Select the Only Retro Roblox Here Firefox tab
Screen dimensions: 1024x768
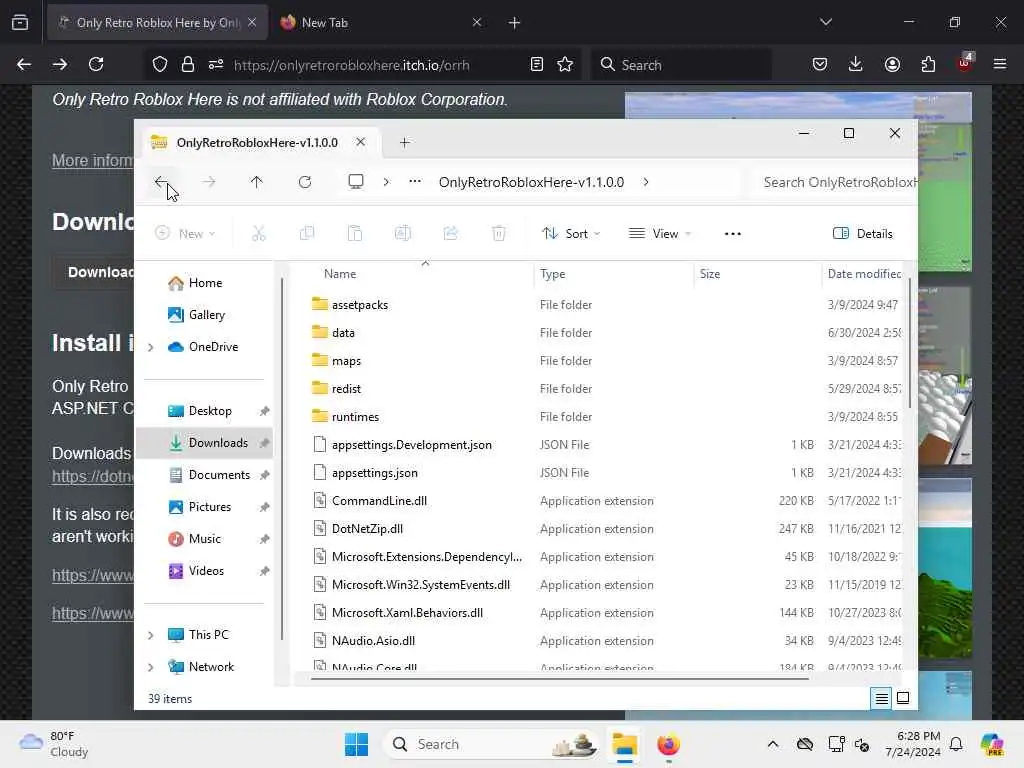[158, 23]
